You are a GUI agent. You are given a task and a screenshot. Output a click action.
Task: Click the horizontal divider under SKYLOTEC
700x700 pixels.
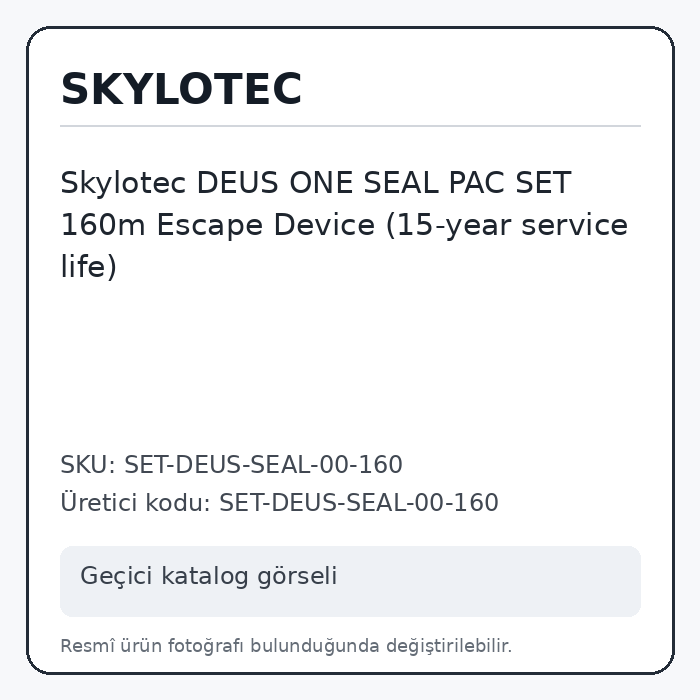350,126
